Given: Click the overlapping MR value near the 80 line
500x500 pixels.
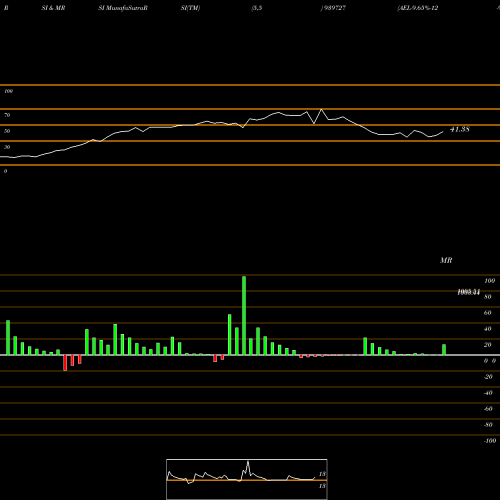Looking at the screenshot, I should (x=469, y=292).
